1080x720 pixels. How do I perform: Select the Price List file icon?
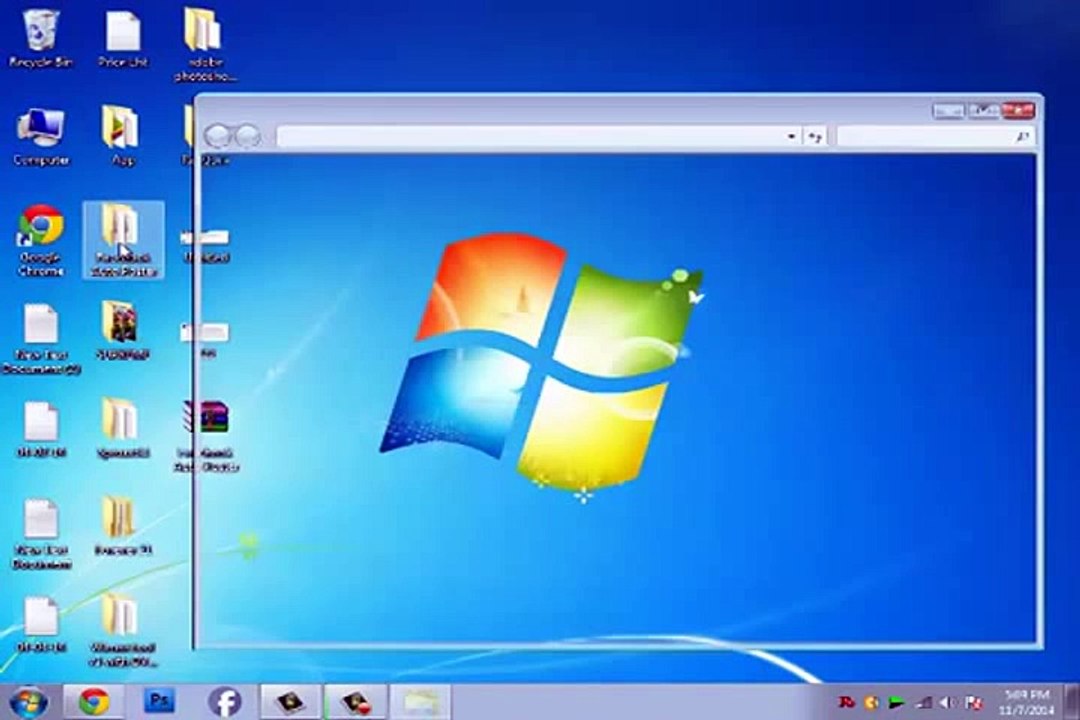[x=123, y=38]
